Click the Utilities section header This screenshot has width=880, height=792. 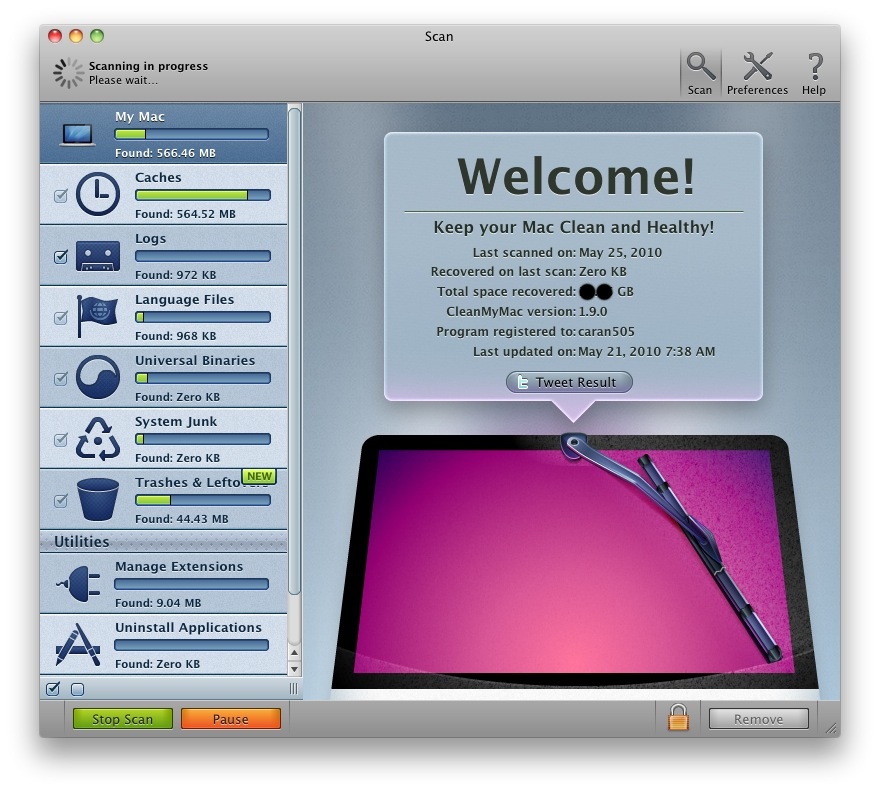[x=163, y=542]
